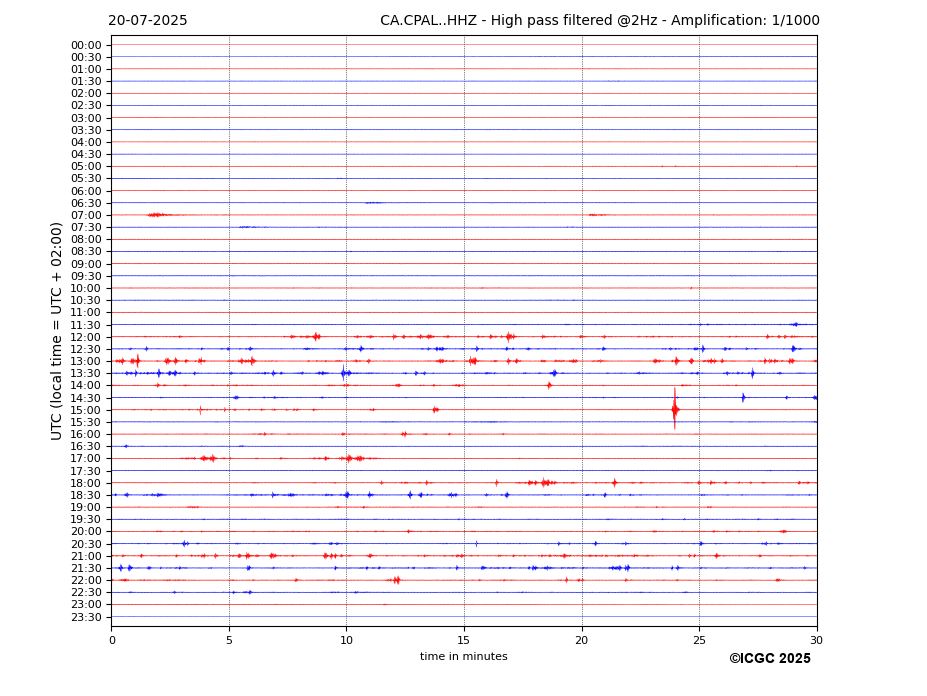The height and width of the screenshot is (696, 927).
Task: Click the x-axis tick label 15
Action: [464, 640]
